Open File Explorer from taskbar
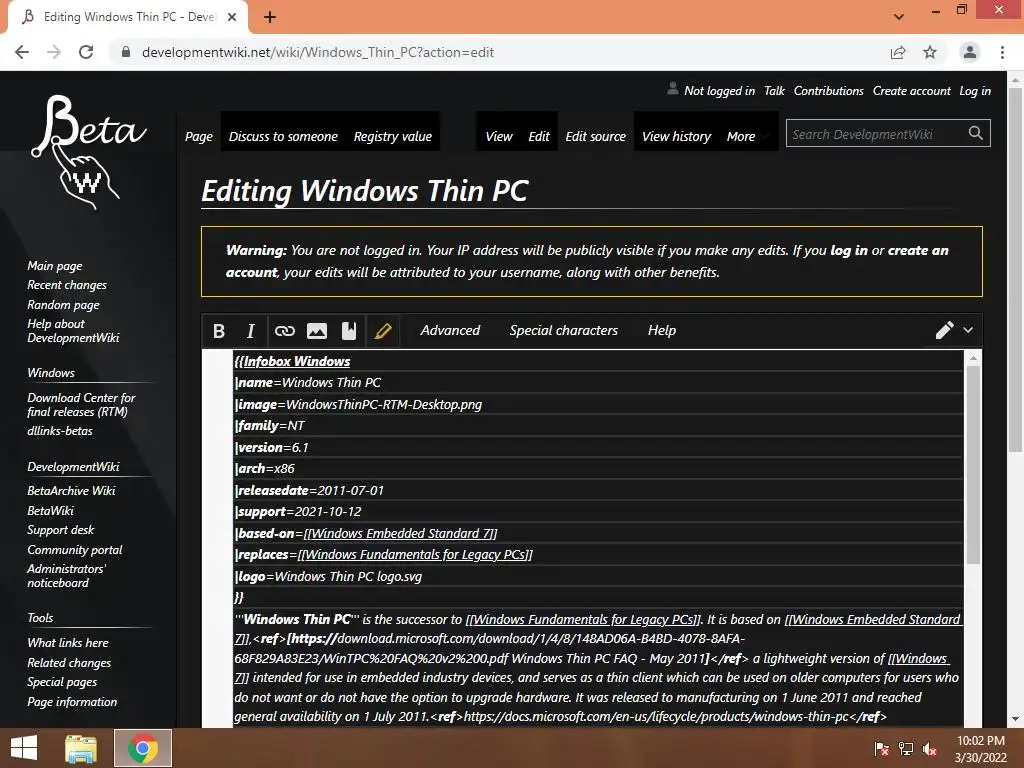This screenshot has width=1024, height=768. 81,748
